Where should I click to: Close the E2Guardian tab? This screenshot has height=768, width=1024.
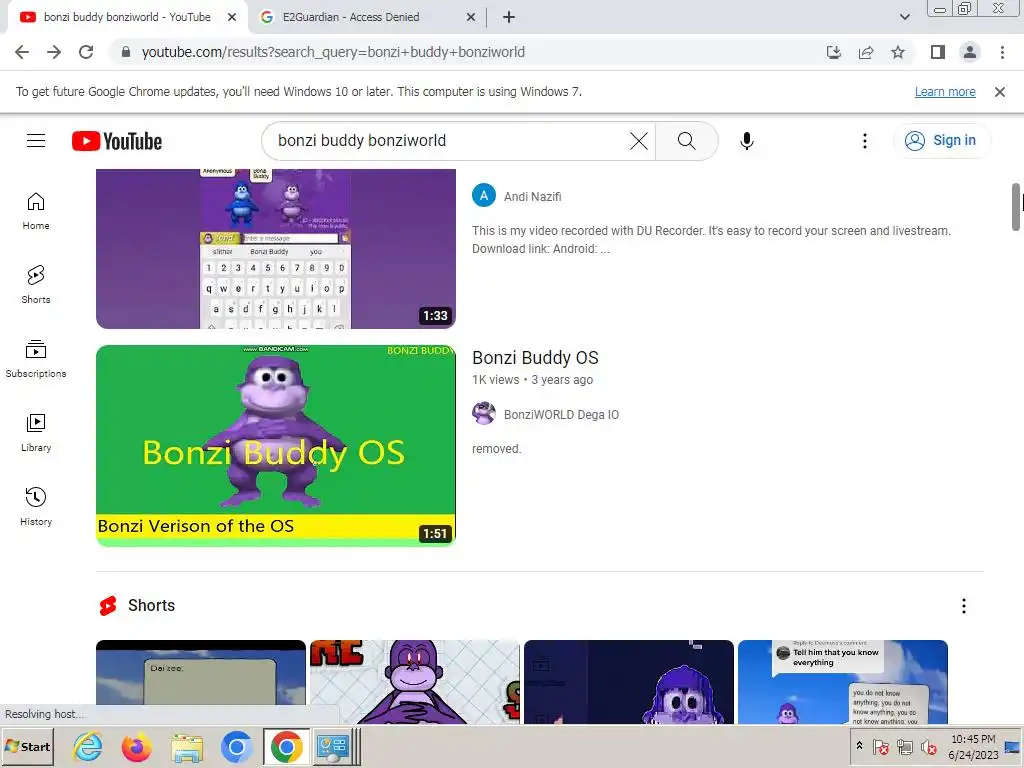pos(471,17)
